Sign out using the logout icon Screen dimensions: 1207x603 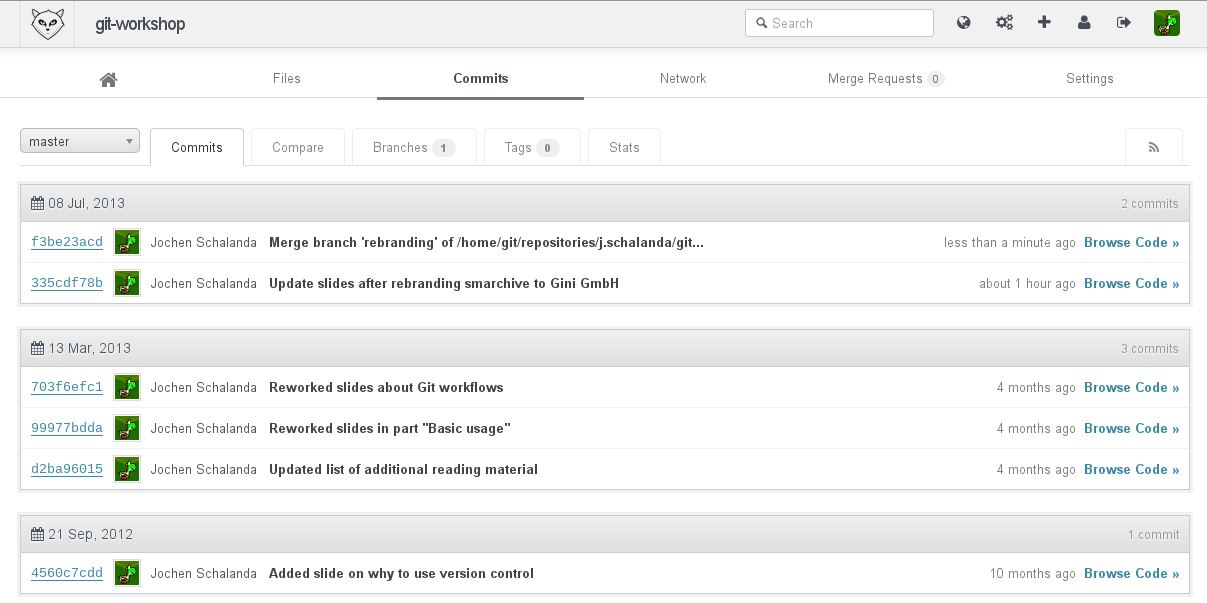tap(1122, 22)
